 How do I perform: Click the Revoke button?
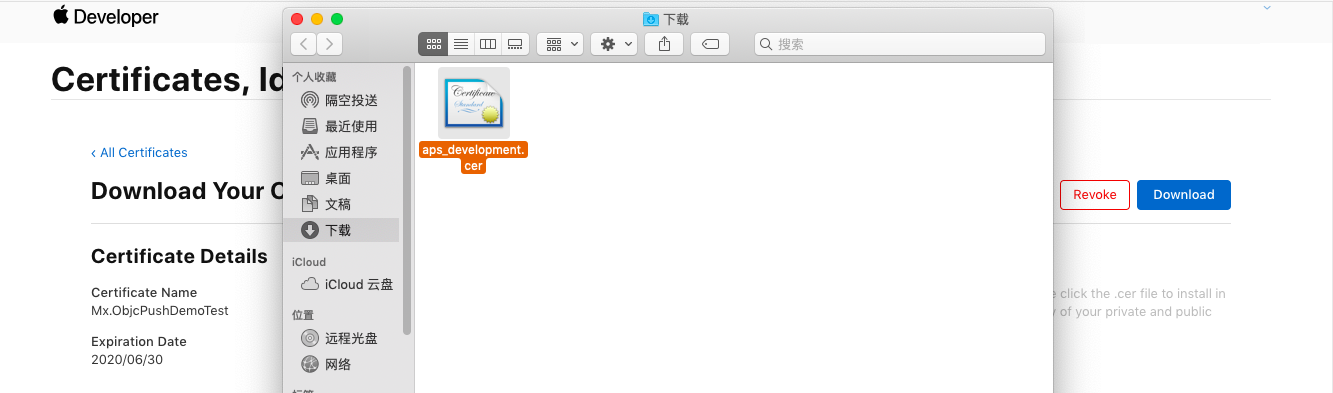[1095, 195]
